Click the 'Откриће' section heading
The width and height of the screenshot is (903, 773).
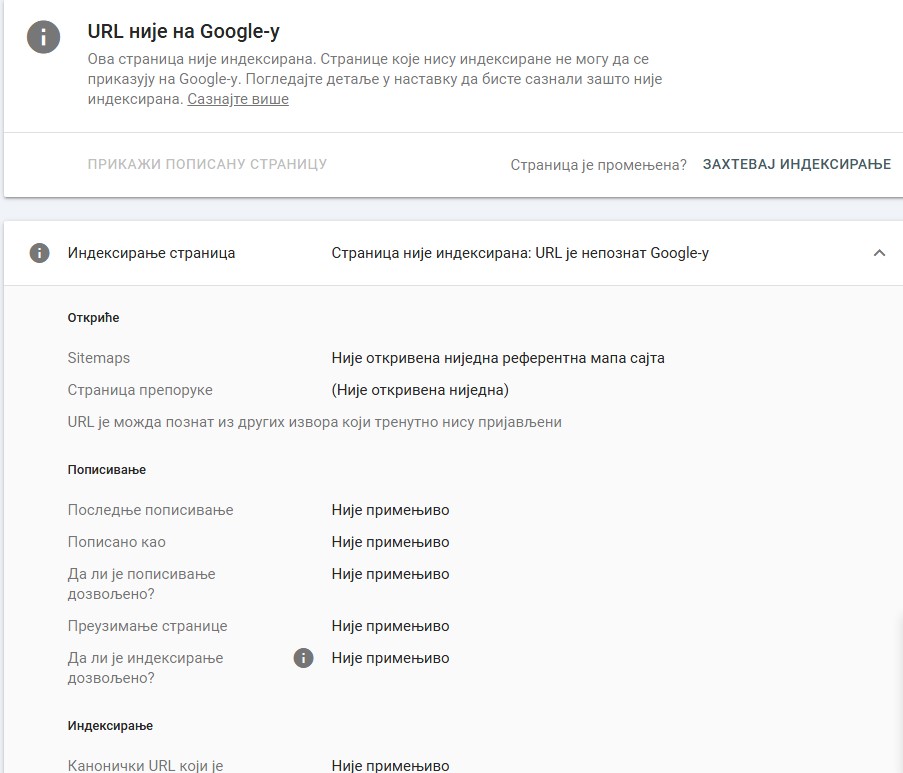(93, 317)
